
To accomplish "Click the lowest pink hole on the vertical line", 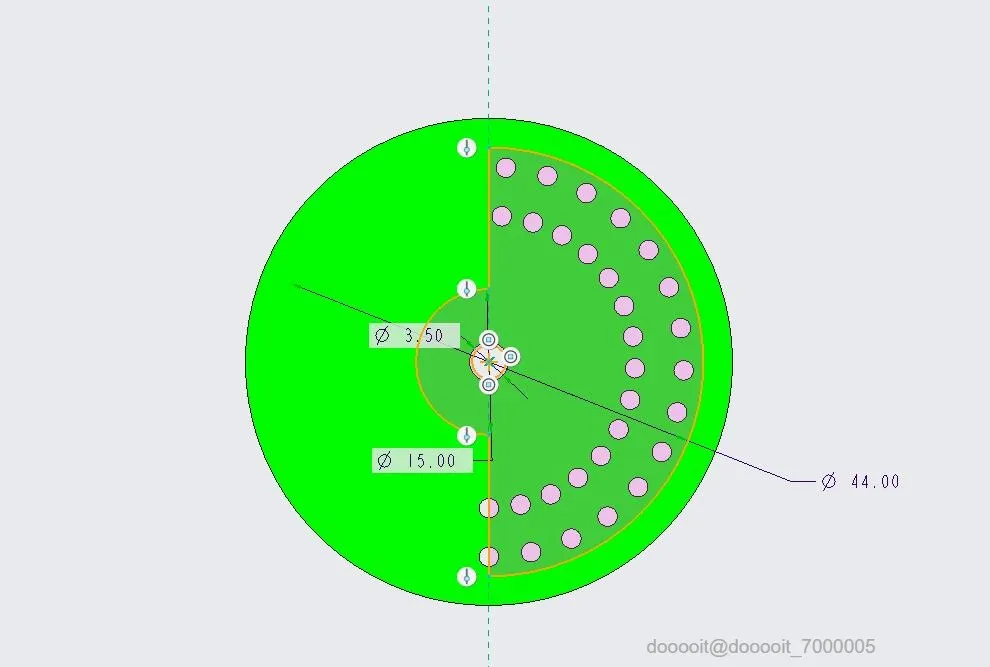I will click(x=489, y=556).
